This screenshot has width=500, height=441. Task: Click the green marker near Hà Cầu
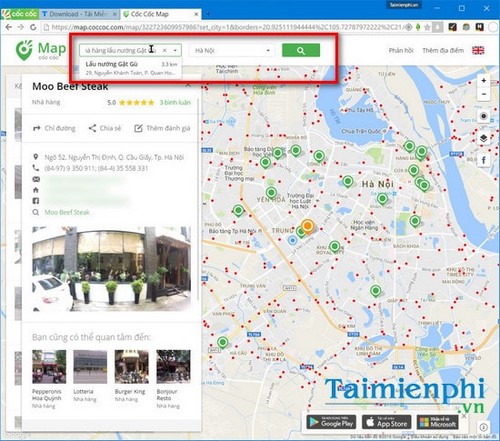click(x=222, y=342)
